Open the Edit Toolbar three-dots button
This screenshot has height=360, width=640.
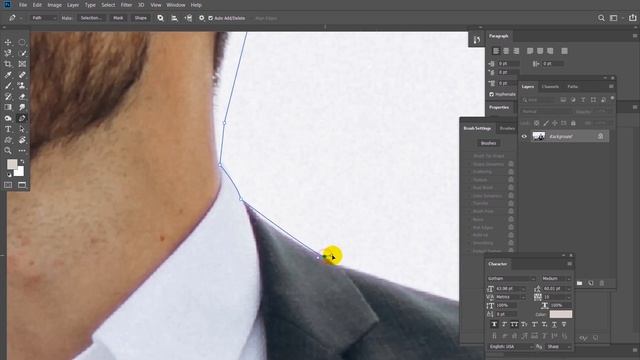[x=22, y=151]
